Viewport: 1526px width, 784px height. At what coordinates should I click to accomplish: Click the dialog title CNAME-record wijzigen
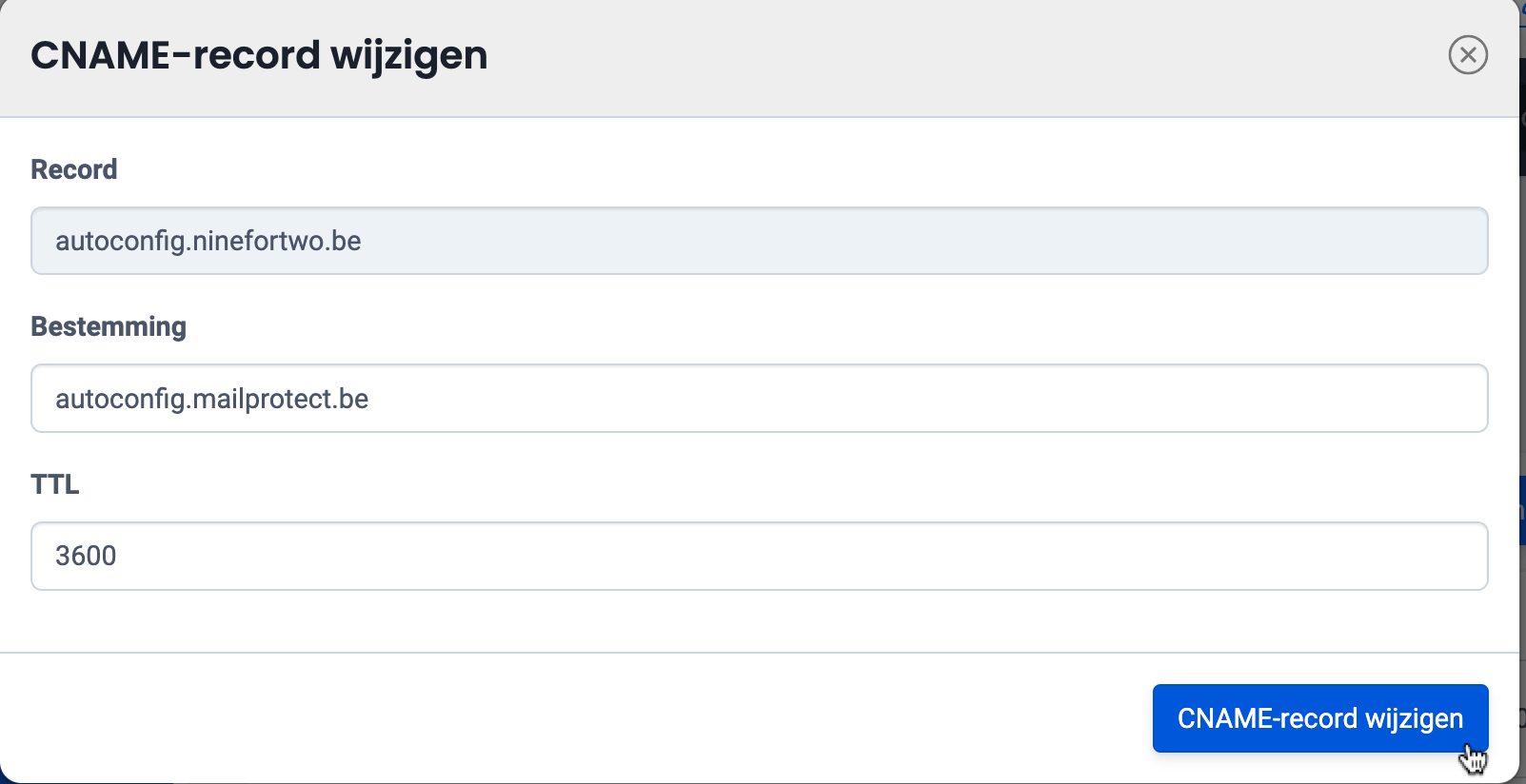259,55
